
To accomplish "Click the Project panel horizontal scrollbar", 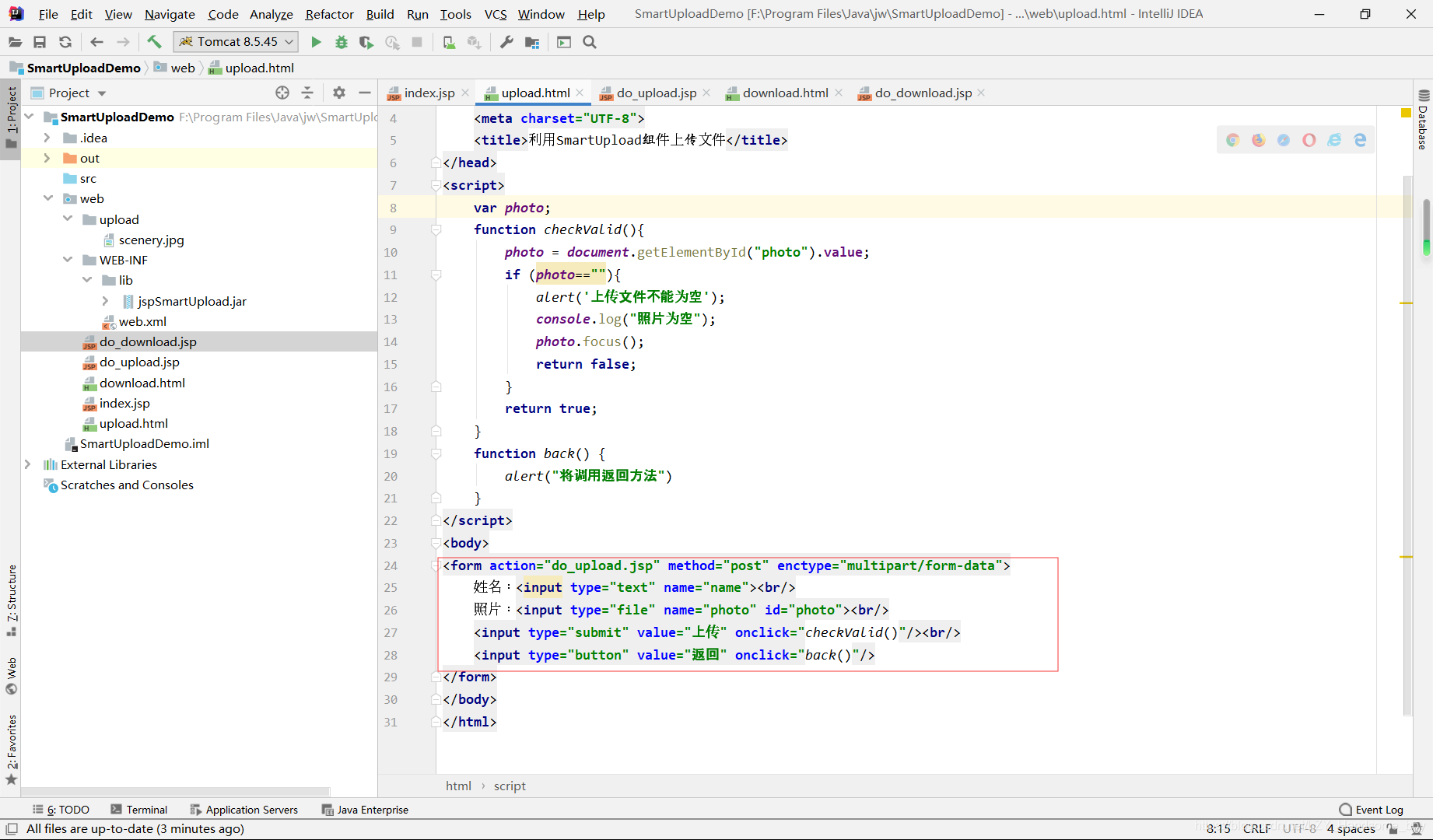I will (x=176, y=792).
